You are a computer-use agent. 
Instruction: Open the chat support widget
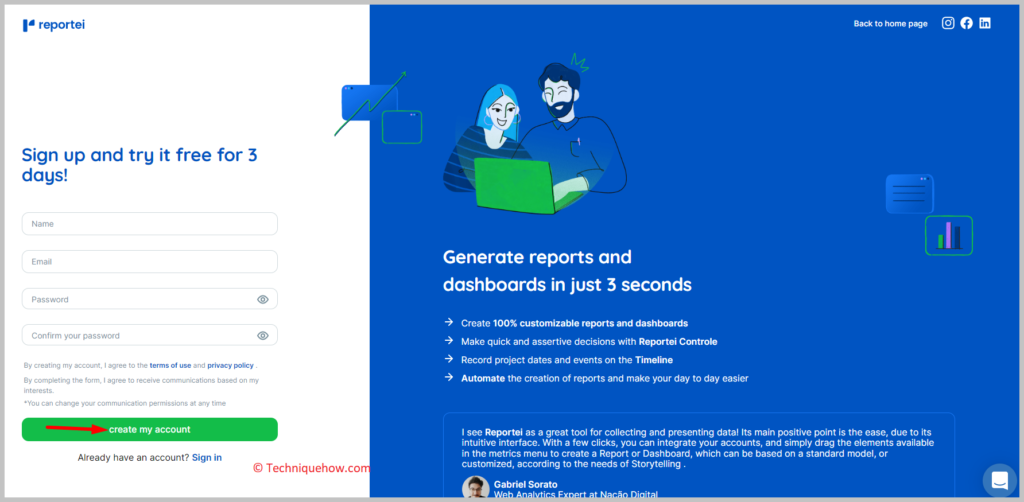tap(999, 480)
